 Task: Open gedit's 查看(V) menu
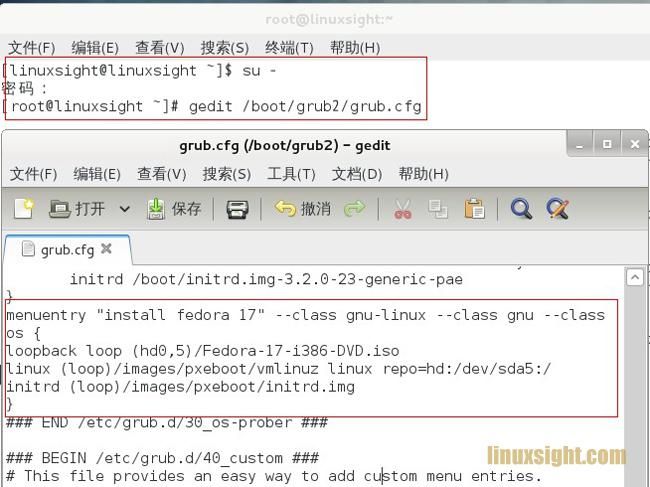(162, 174)
